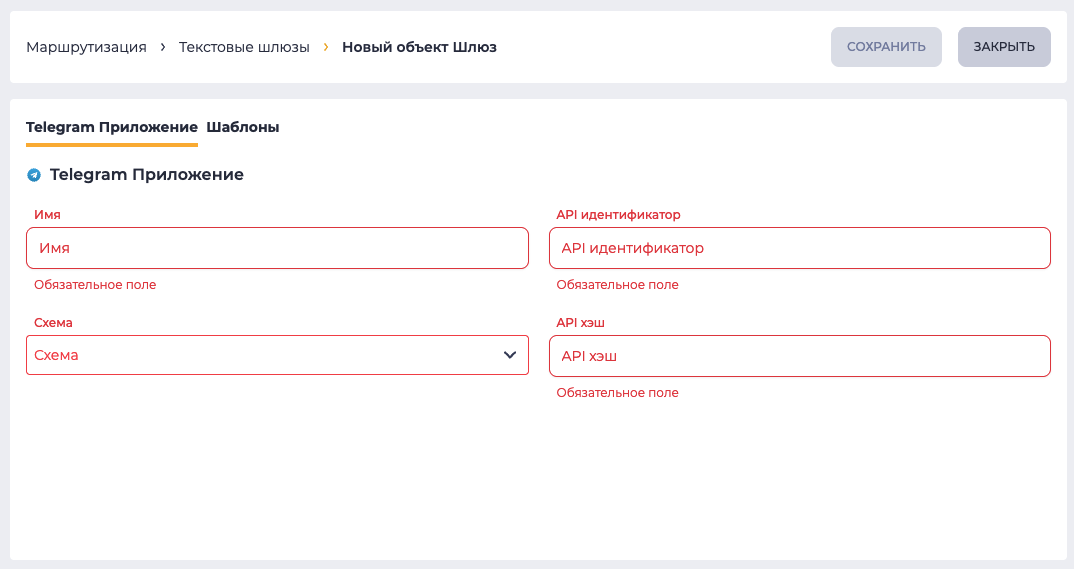This screenshot has width=1074, height=569.
Task: Click the Сохранить button
Action: click(886, 47)
